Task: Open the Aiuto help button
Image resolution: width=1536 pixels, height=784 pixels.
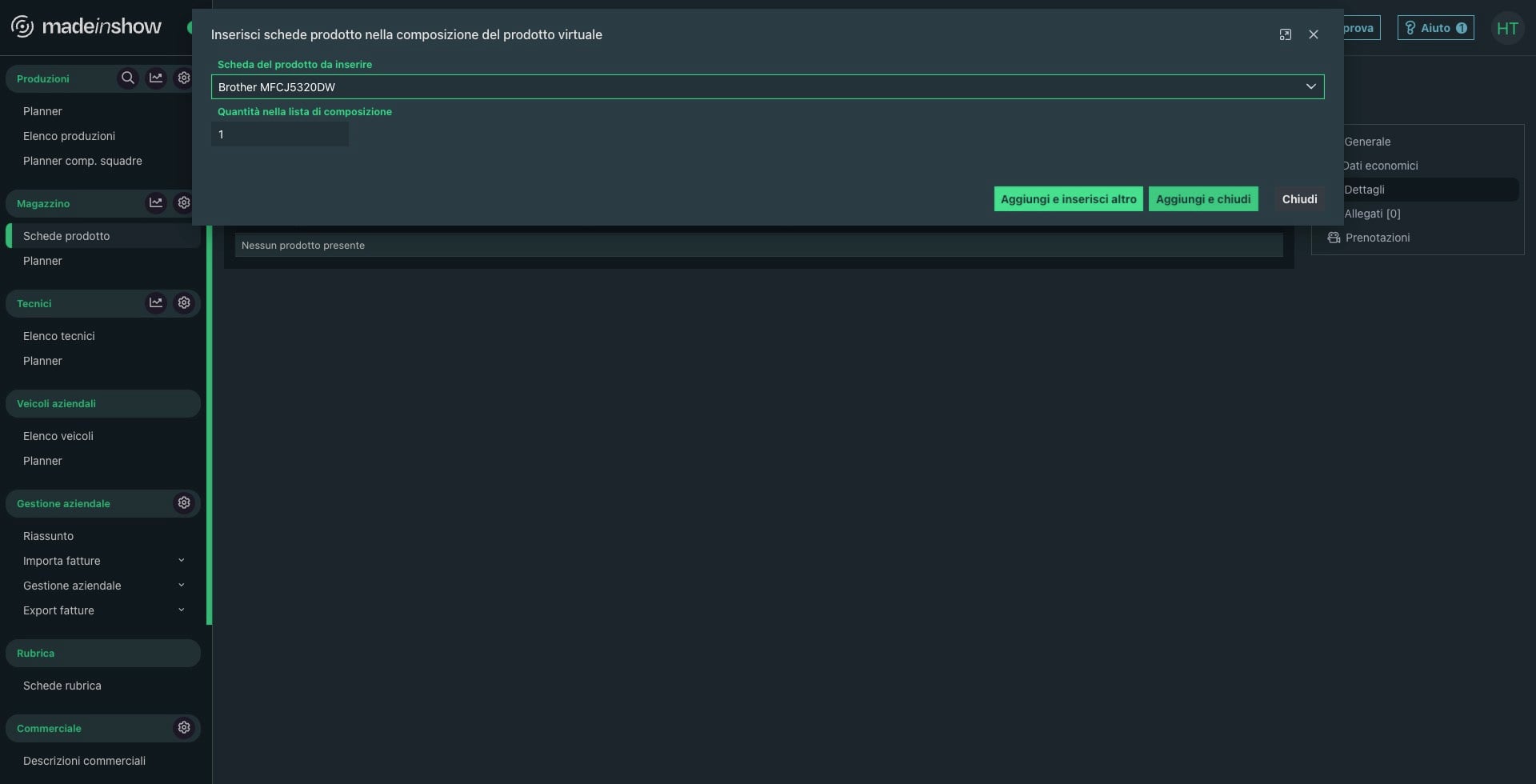Action: (x=1436, y=28)
